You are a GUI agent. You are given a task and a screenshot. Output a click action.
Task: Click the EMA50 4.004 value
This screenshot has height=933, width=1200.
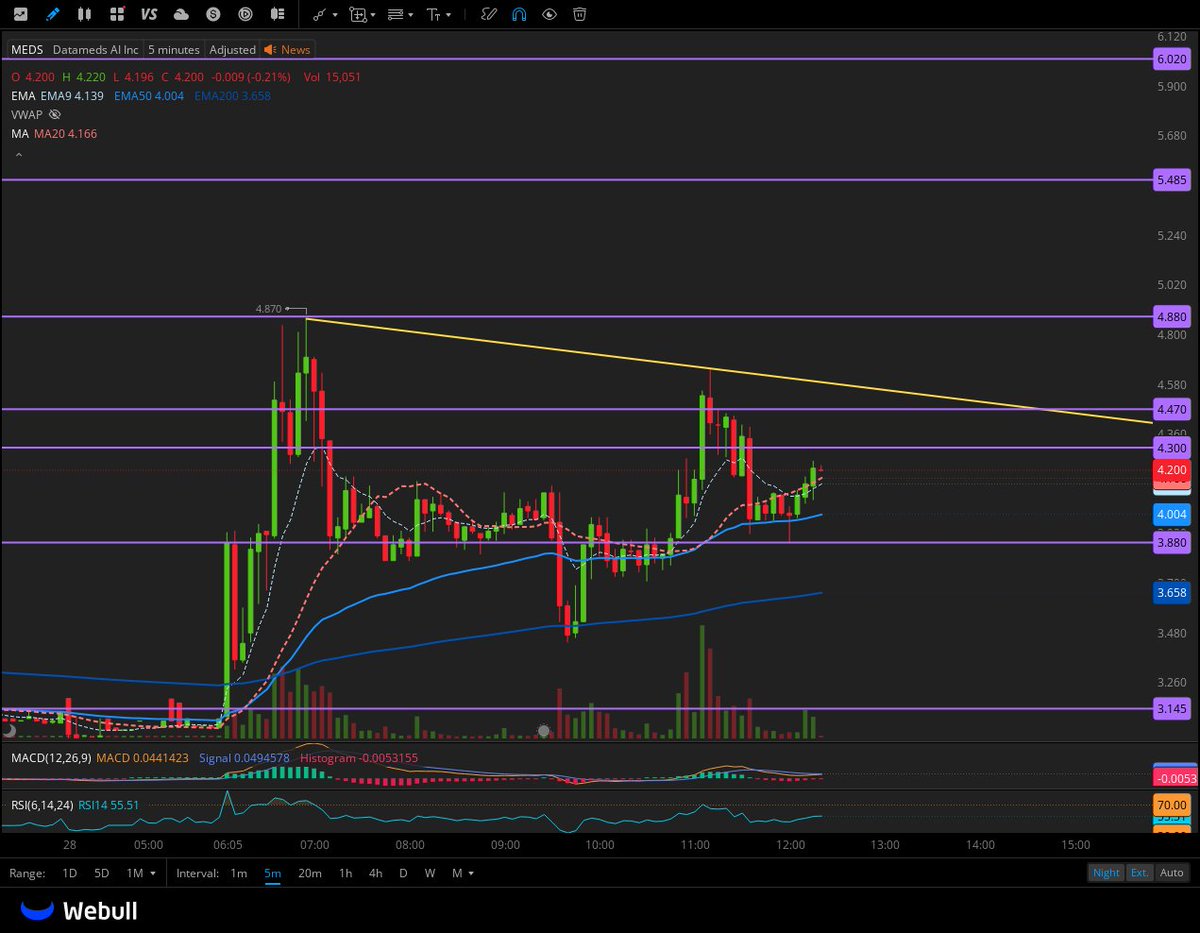[x=147, y=96]
